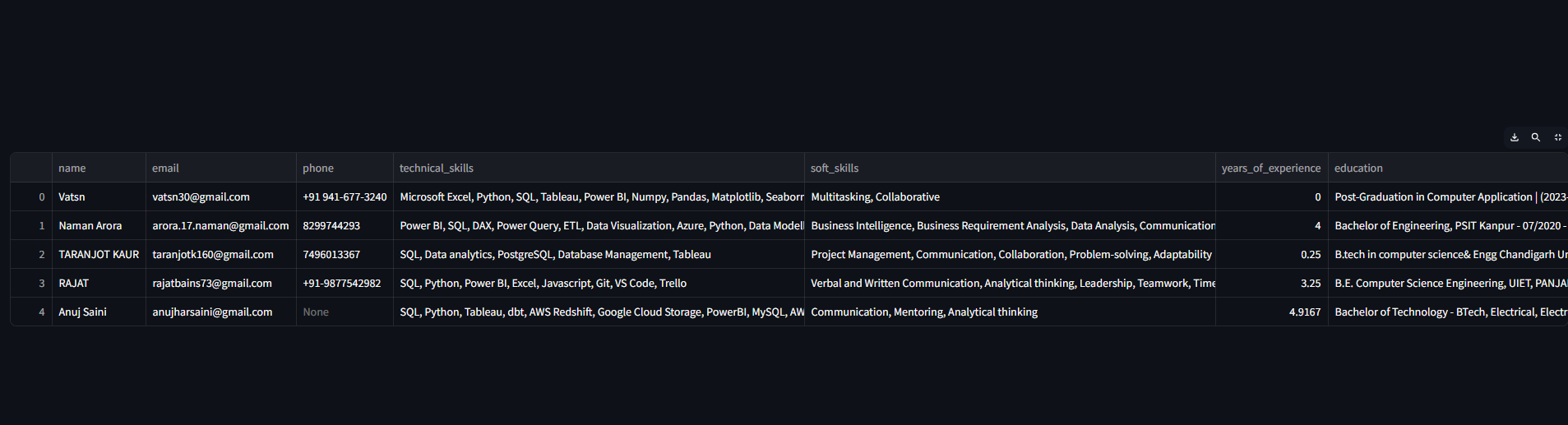Select Communication, Mentoring, Analytical thinking cell
This screenshot has height=425, width=1568.
tap(1010, 312)
